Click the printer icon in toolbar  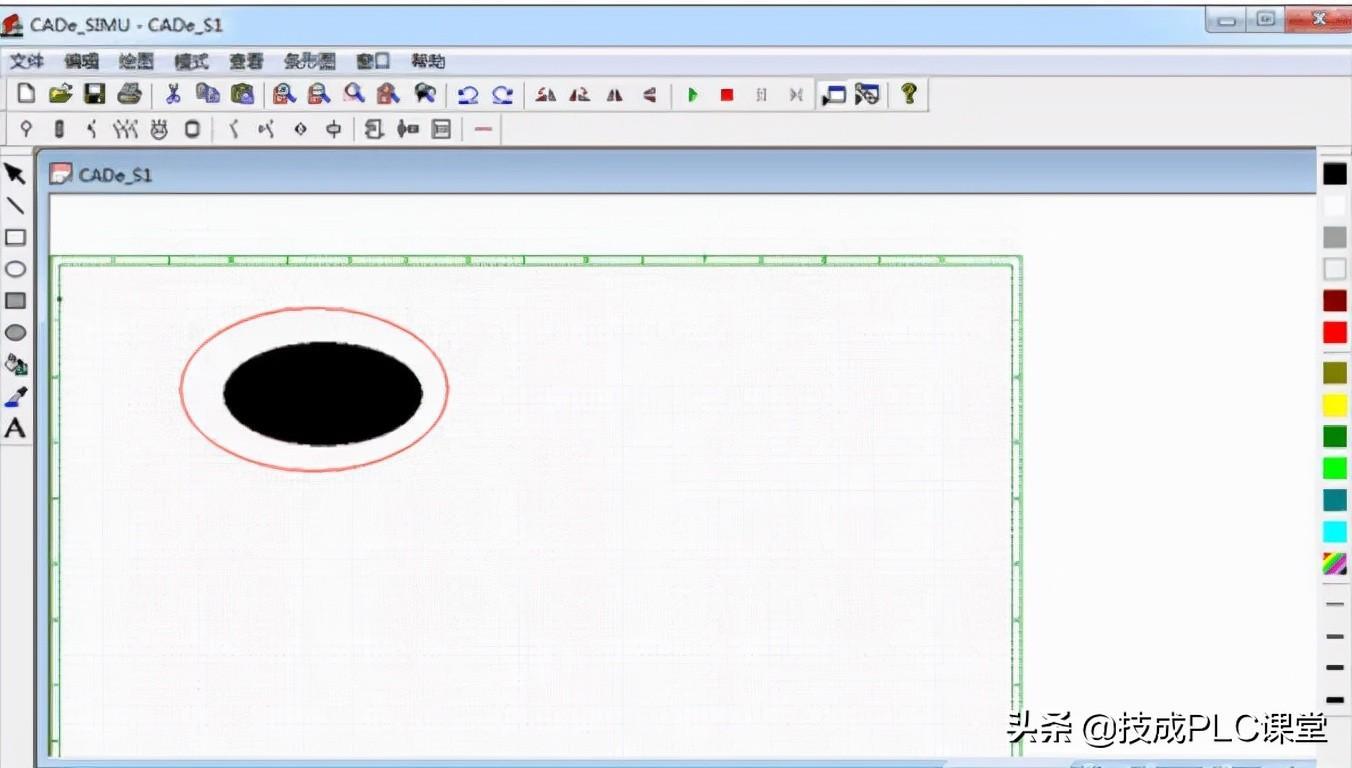(x=129, y=94)
